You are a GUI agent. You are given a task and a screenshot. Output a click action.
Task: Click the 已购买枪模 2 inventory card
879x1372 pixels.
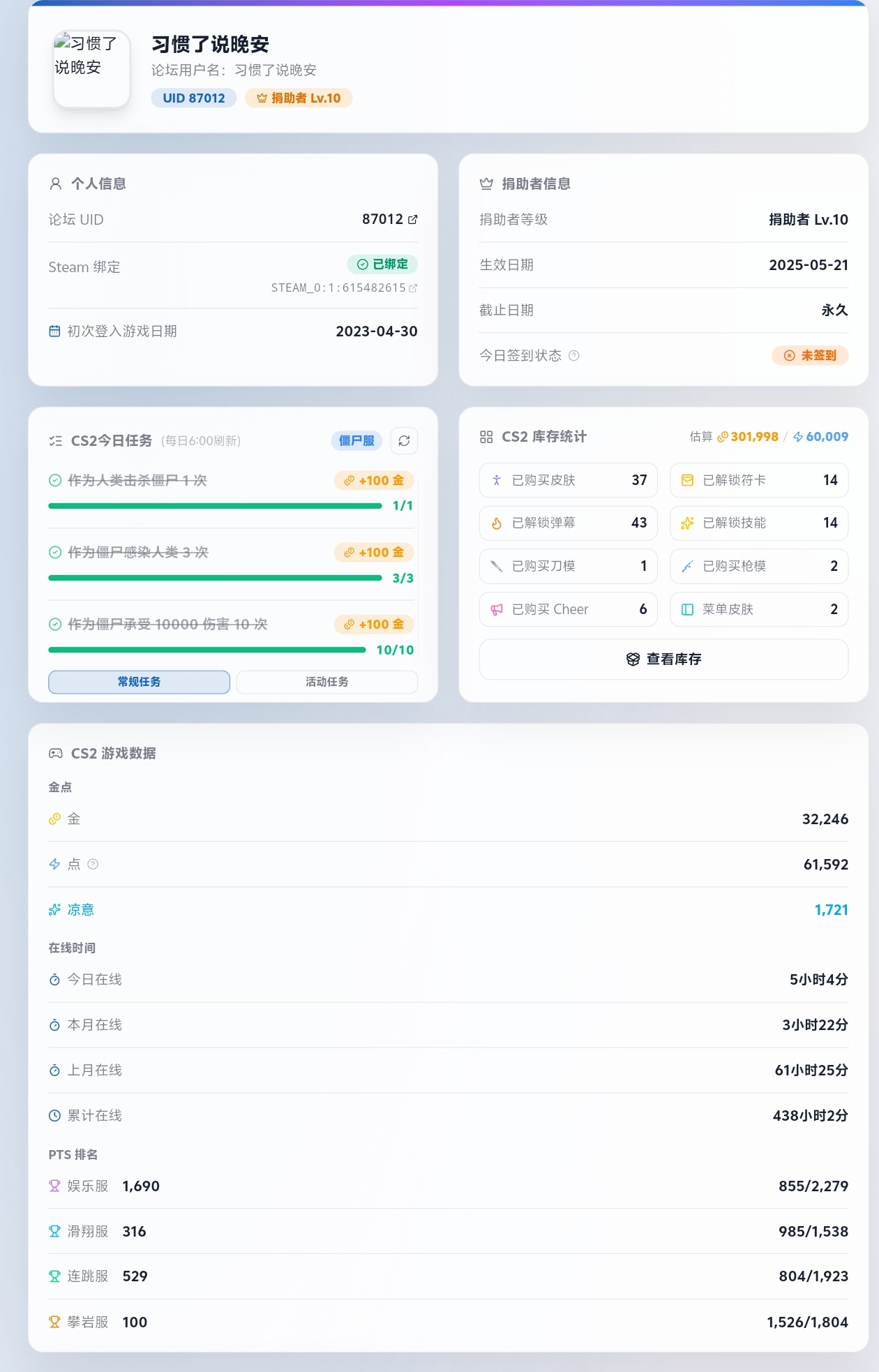point(759,566)
